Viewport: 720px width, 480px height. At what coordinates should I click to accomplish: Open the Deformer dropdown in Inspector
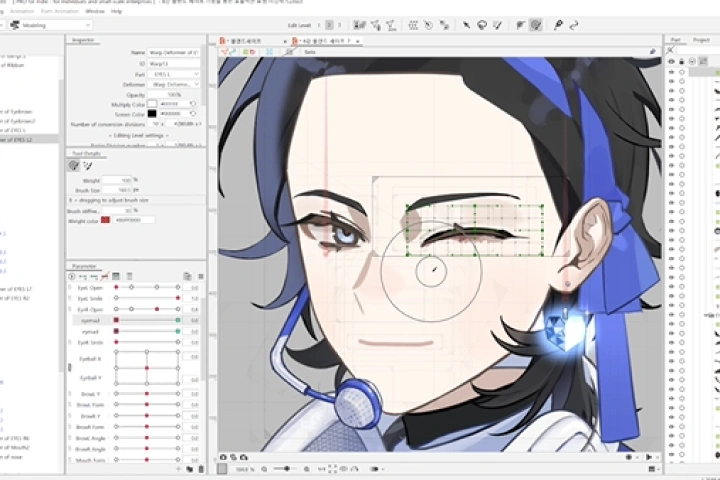(x=174, y=85)
